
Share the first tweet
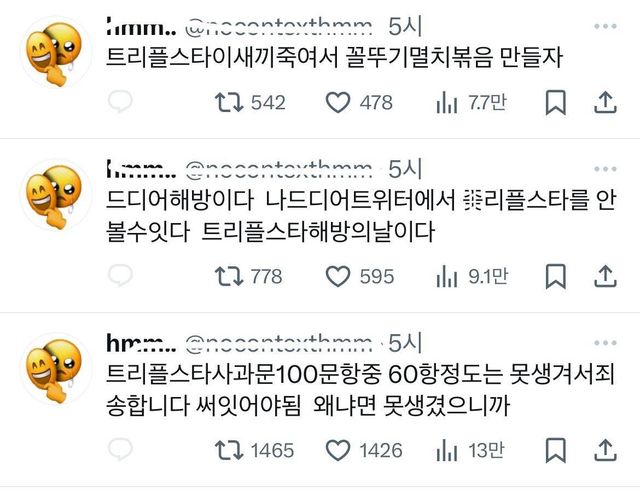click(605, 102)
